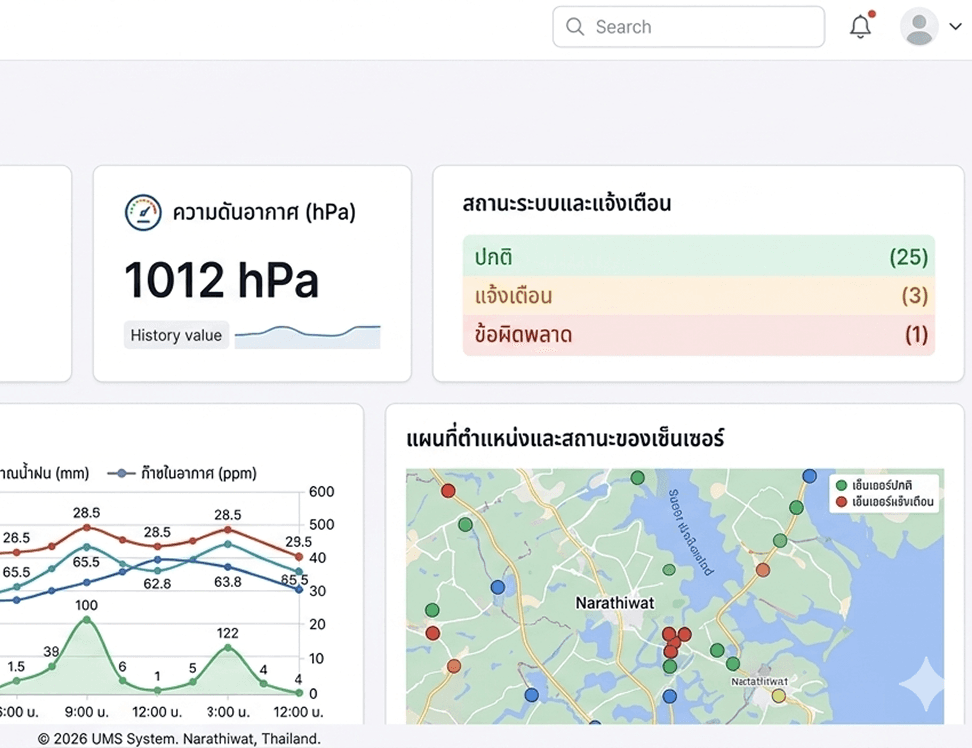Image resolution: width=972 pixels, height=748 pixels.
Task: Click the yellow sensor marker near Nactatliwat
Action: [779, 696]
